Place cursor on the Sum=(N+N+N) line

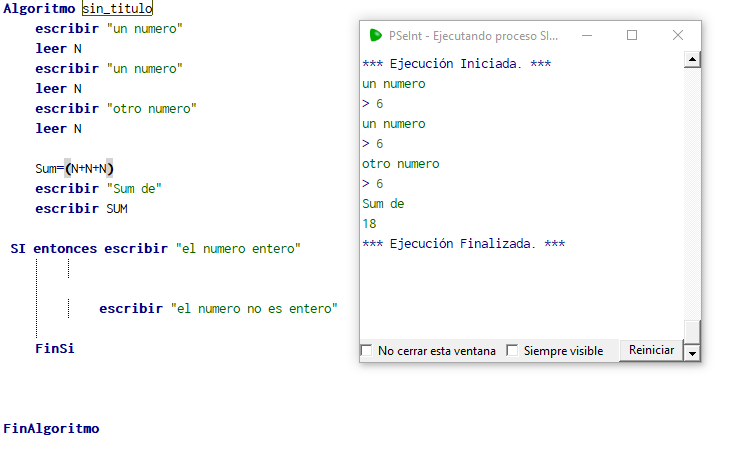pos(75,168)
